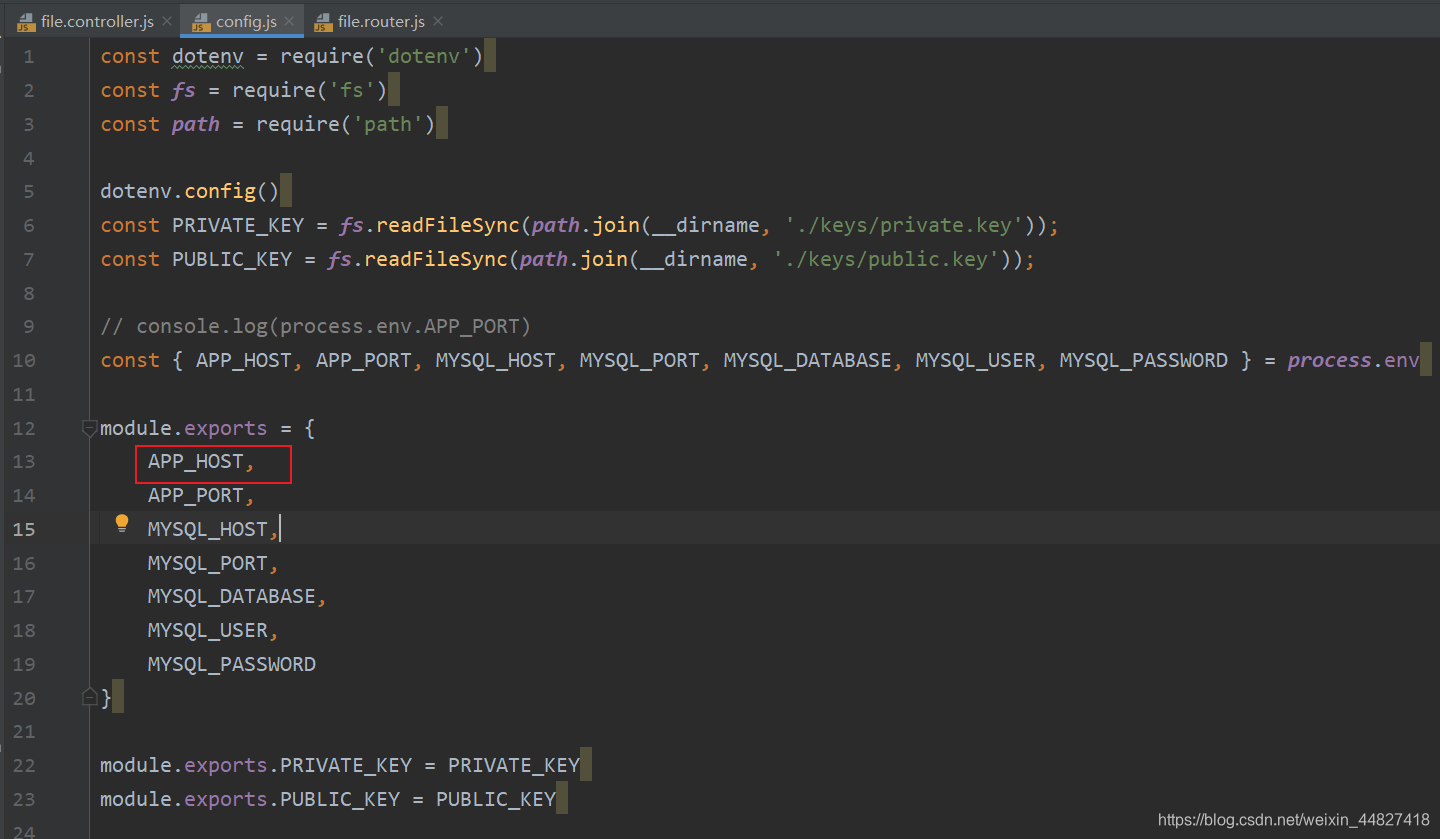Close the config.js tab
Viewport: 1440px width, 839px height.
289,21
